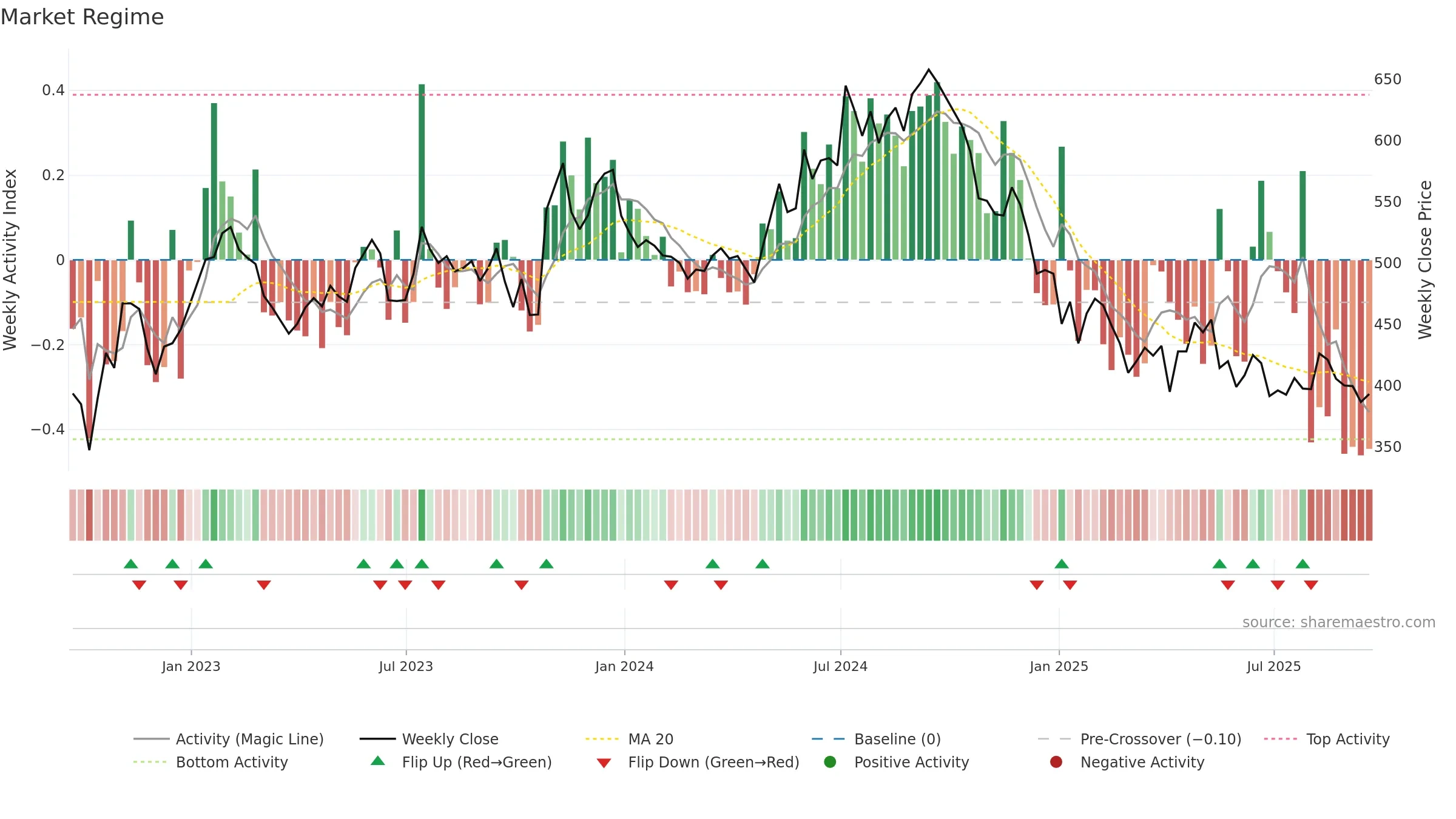Click the 650 price axis tick
Screen dimensions: 1456x819
[x=1387, y=79]
